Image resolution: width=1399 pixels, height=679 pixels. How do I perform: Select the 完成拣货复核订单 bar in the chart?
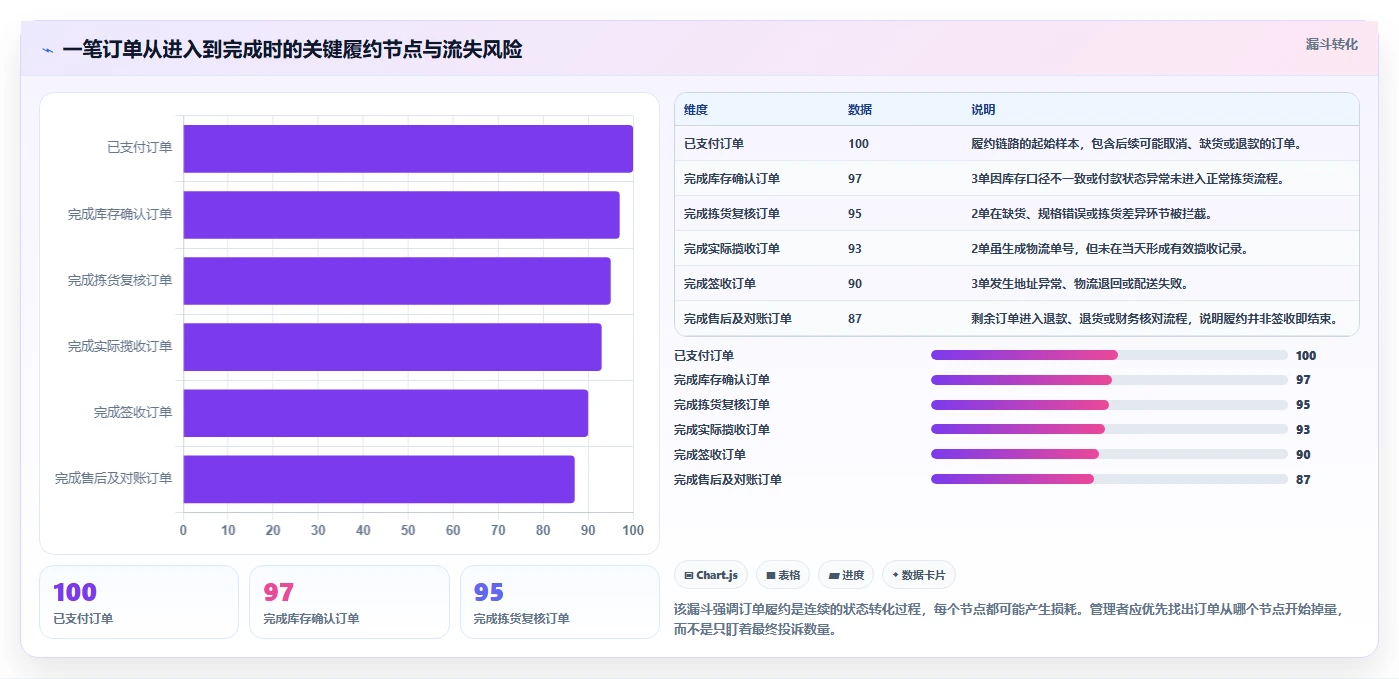click(397, 280)
